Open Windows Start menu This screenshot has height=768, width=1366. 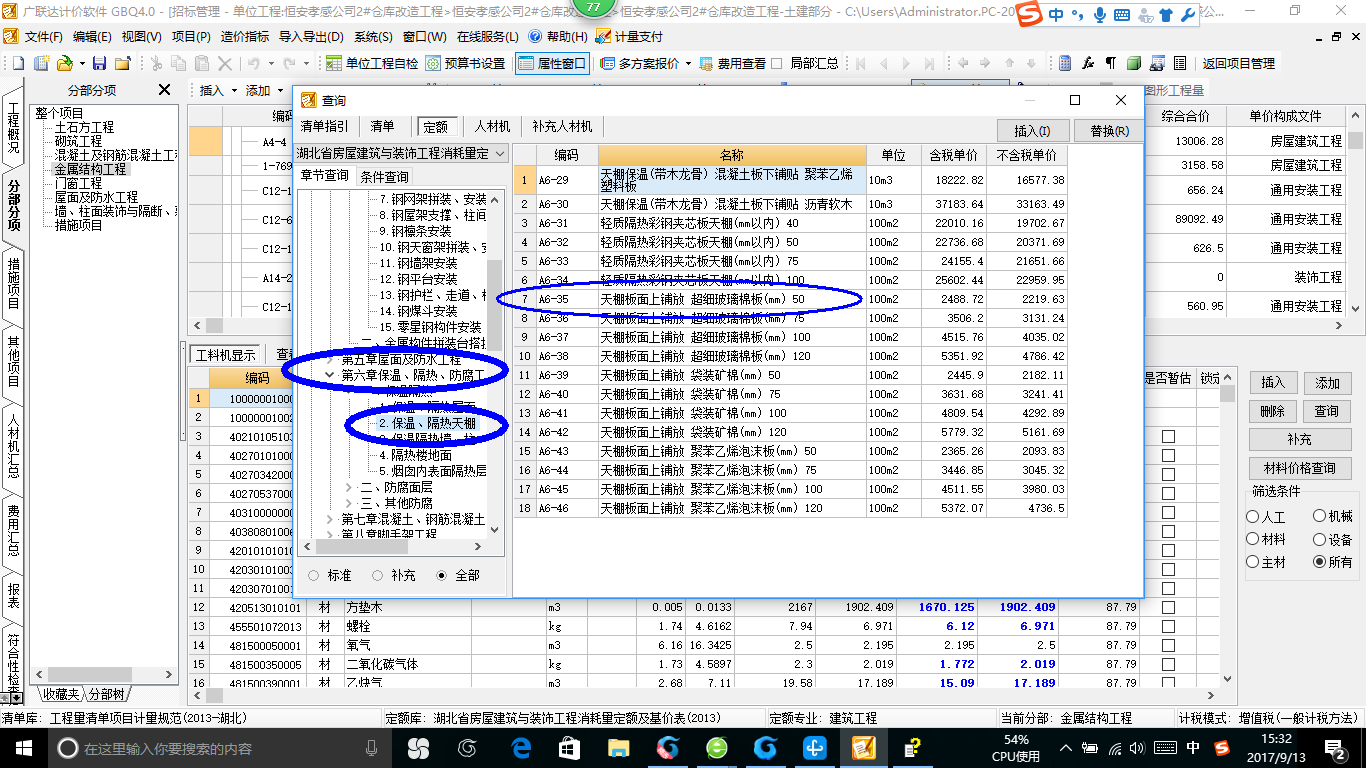(22, 747)
